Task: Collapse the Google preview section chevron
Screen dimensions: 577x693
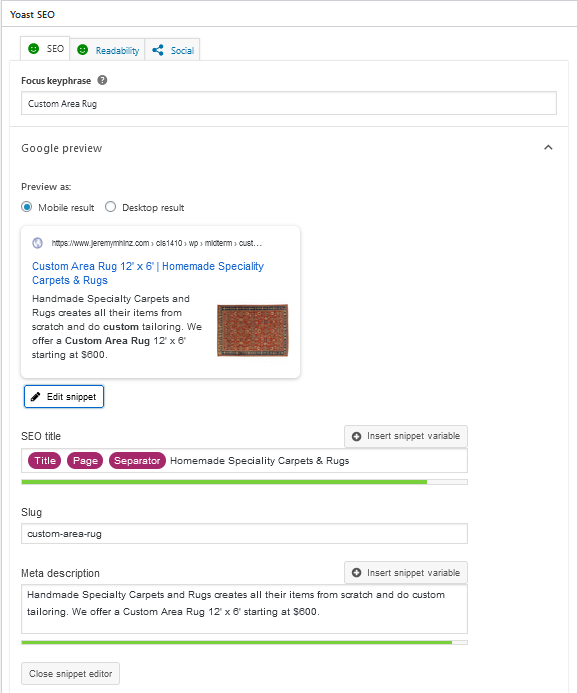Action: 548,148
